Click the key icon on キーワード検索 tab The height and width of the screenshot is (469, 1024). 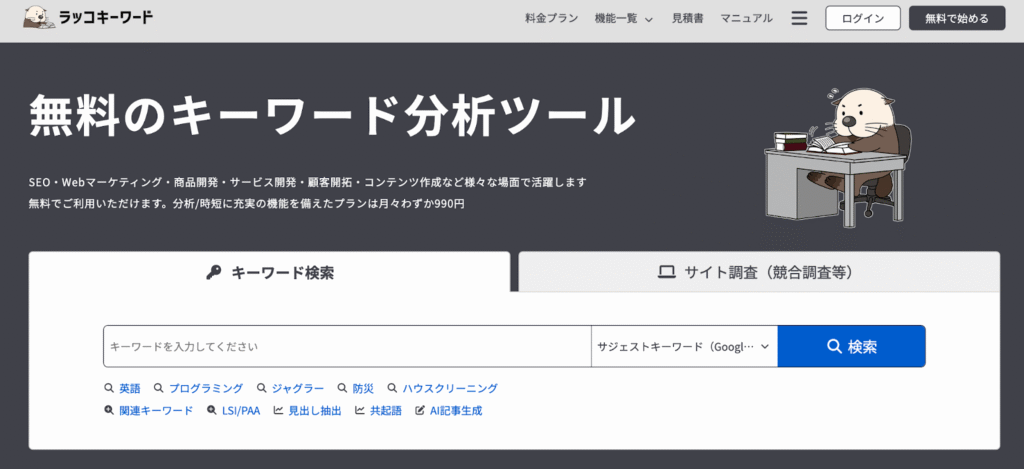(x=214, y=272)
